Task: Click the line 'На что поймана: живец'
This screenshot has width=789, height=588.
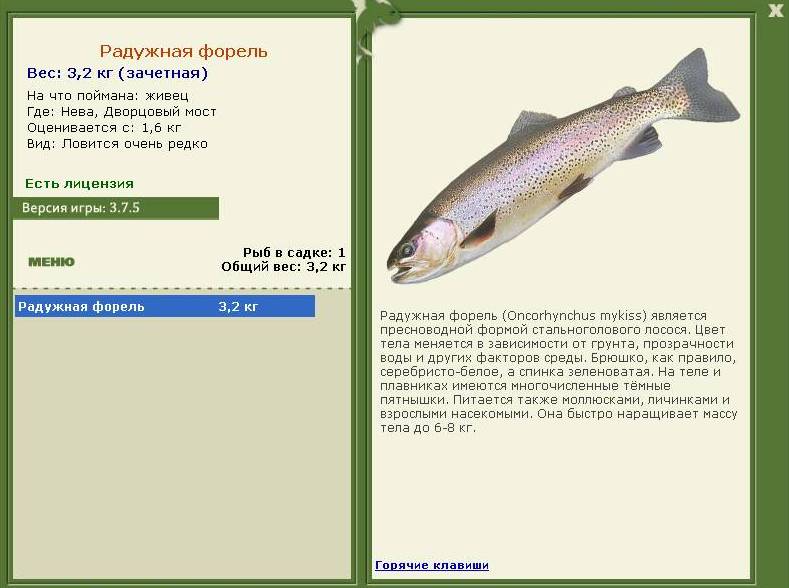Action: [108, 96]
